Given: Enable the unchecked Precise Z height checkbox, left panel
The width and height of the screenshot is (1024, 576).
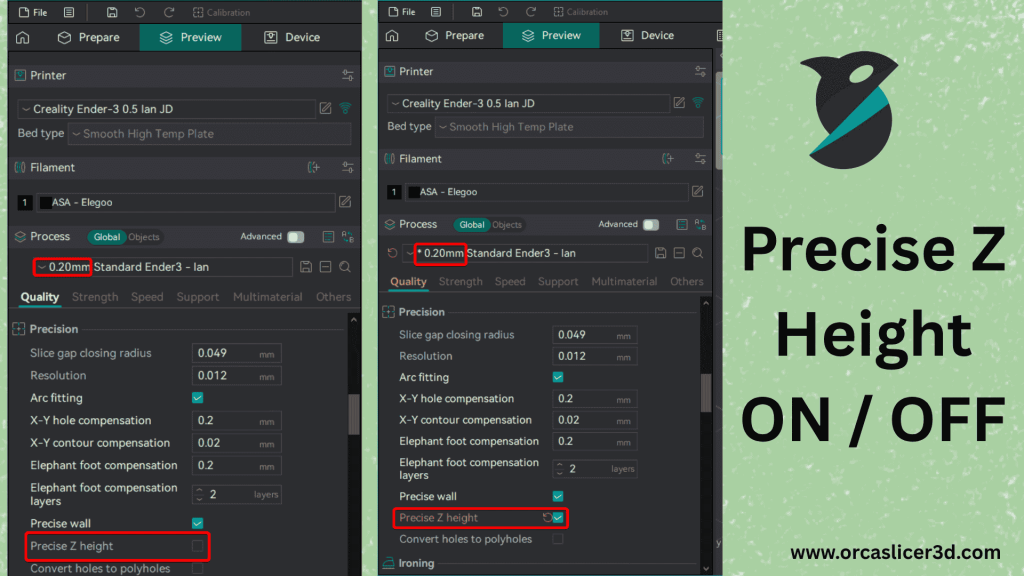Looking at the screenshot, I should coord(198,546).
